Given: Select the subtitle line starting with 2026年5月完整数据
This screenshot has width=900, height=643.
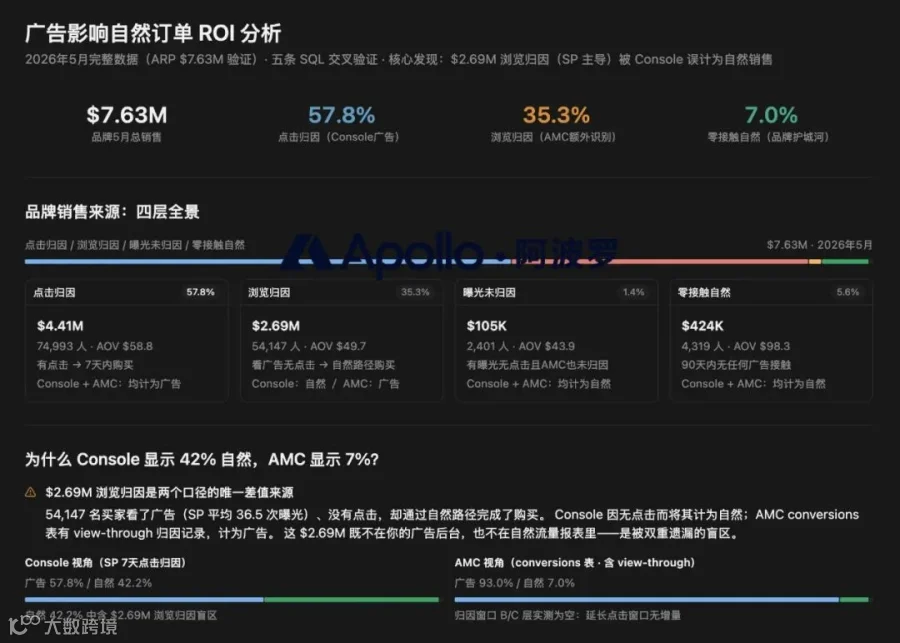Looking at the screenshot, I should pos(398,60).
